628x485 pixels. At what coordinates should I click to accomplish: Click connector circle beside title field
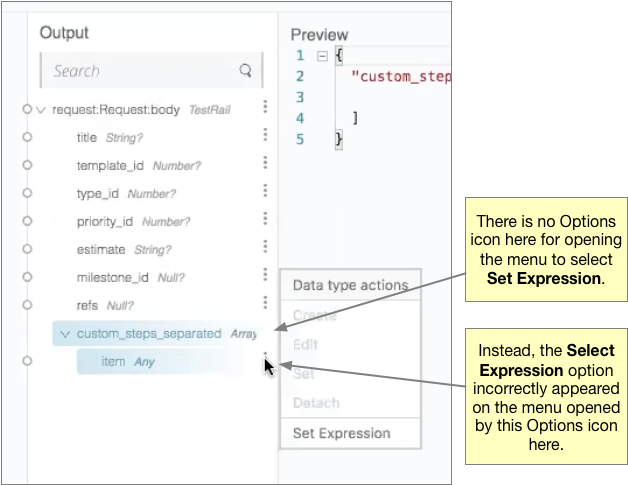(27, 137)
